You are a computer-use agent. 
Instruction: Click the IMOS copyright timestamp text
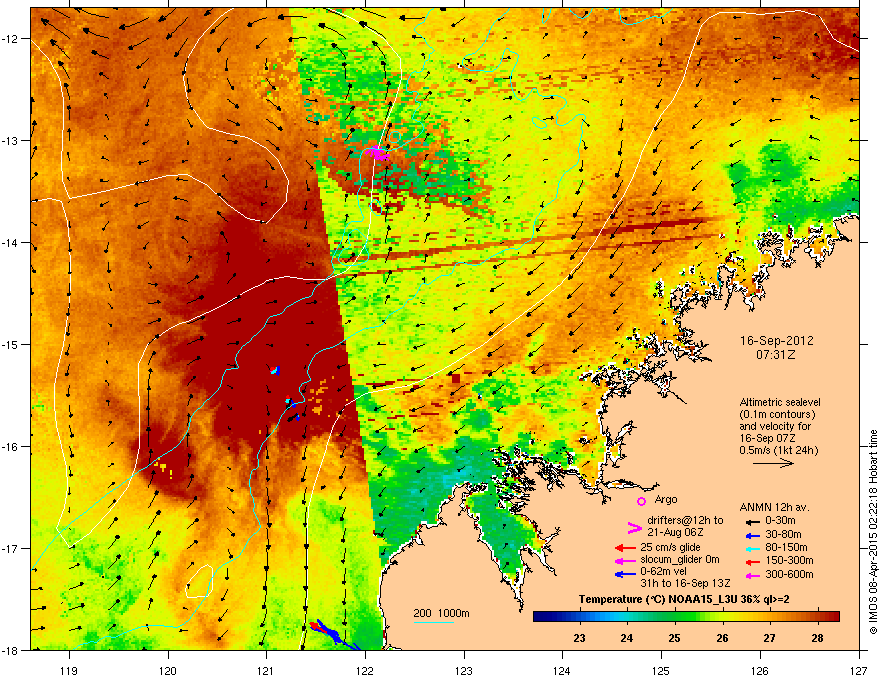click(x=873, y=532)
